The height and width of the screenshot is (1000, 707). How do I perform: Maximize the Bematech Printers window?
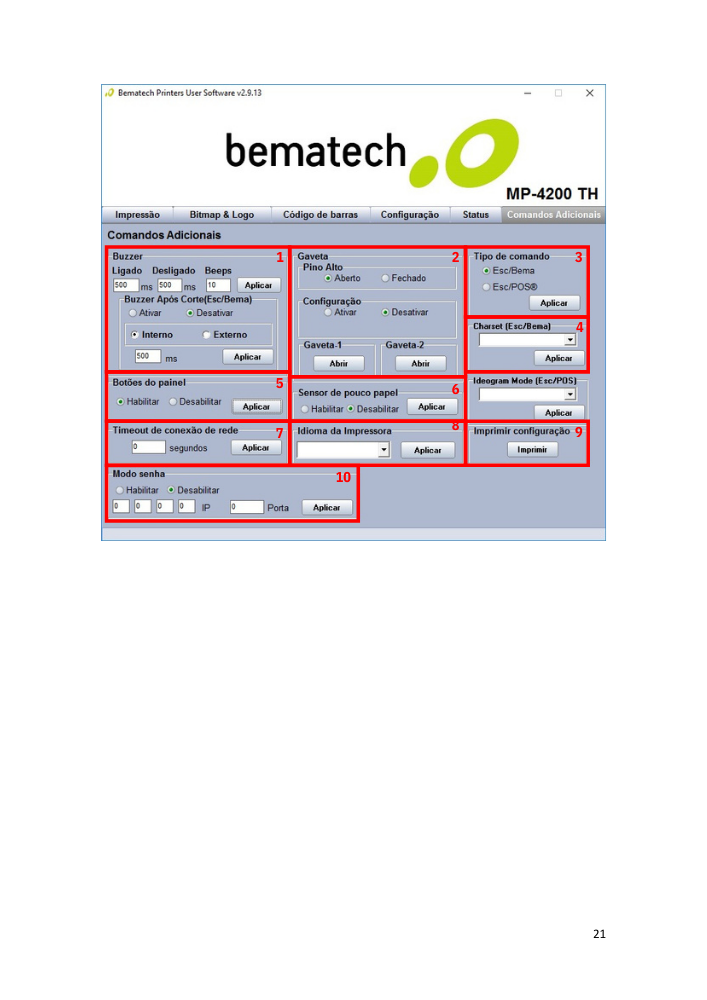click(x=558, y=93)
